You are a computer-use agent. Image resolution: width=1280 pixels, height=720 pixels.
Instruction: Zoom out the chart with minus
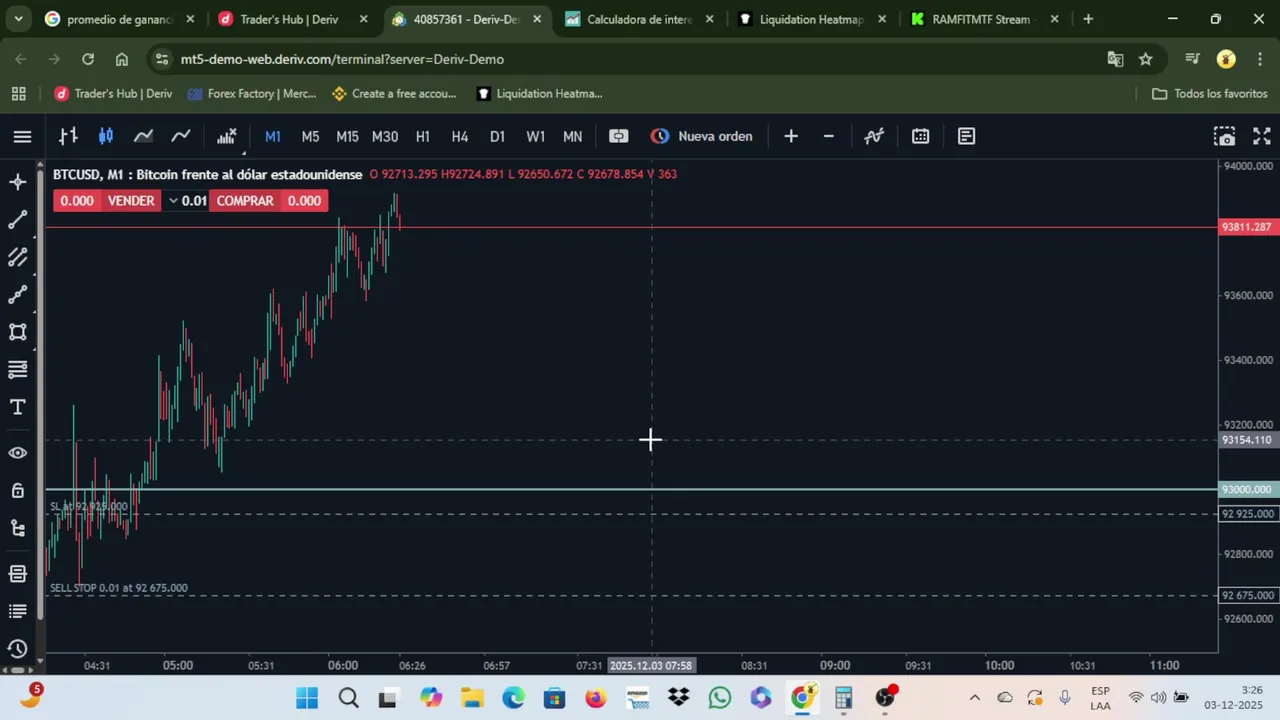point(828,136)
